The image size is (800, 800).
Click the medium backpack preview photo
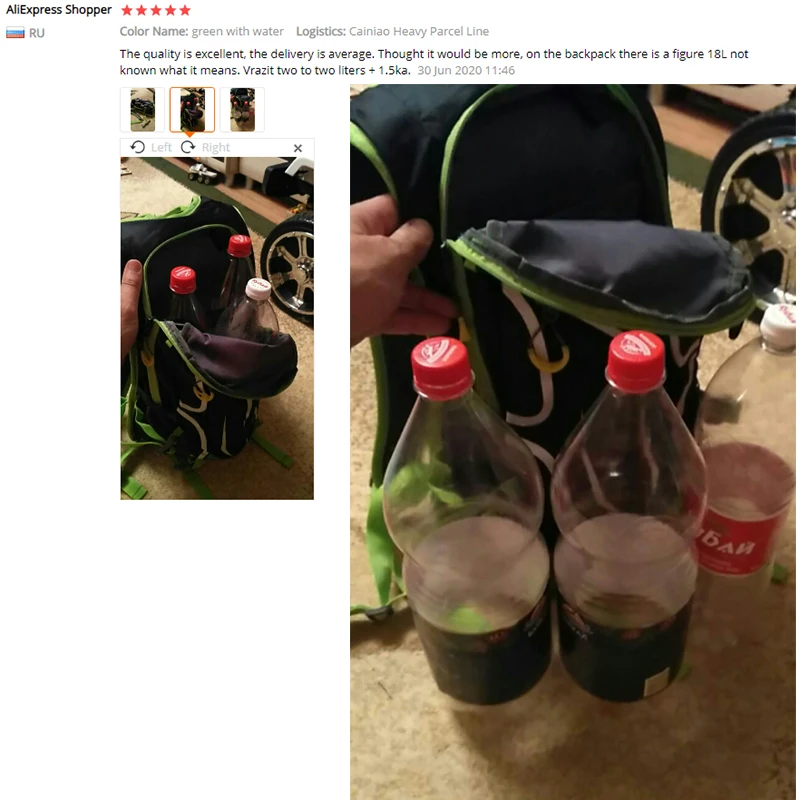click(x=217, y=328)
